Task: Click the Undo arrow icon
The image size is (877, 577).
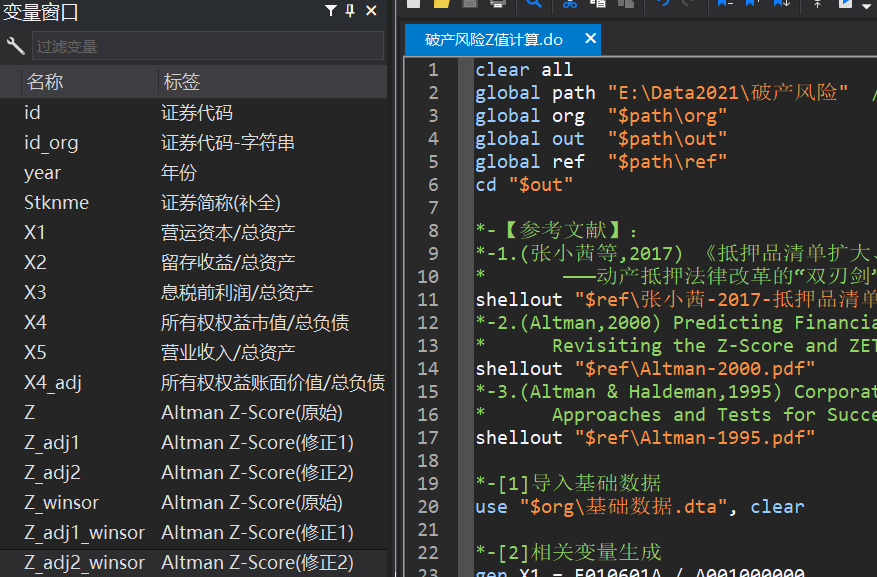Action: click(662, 3)
